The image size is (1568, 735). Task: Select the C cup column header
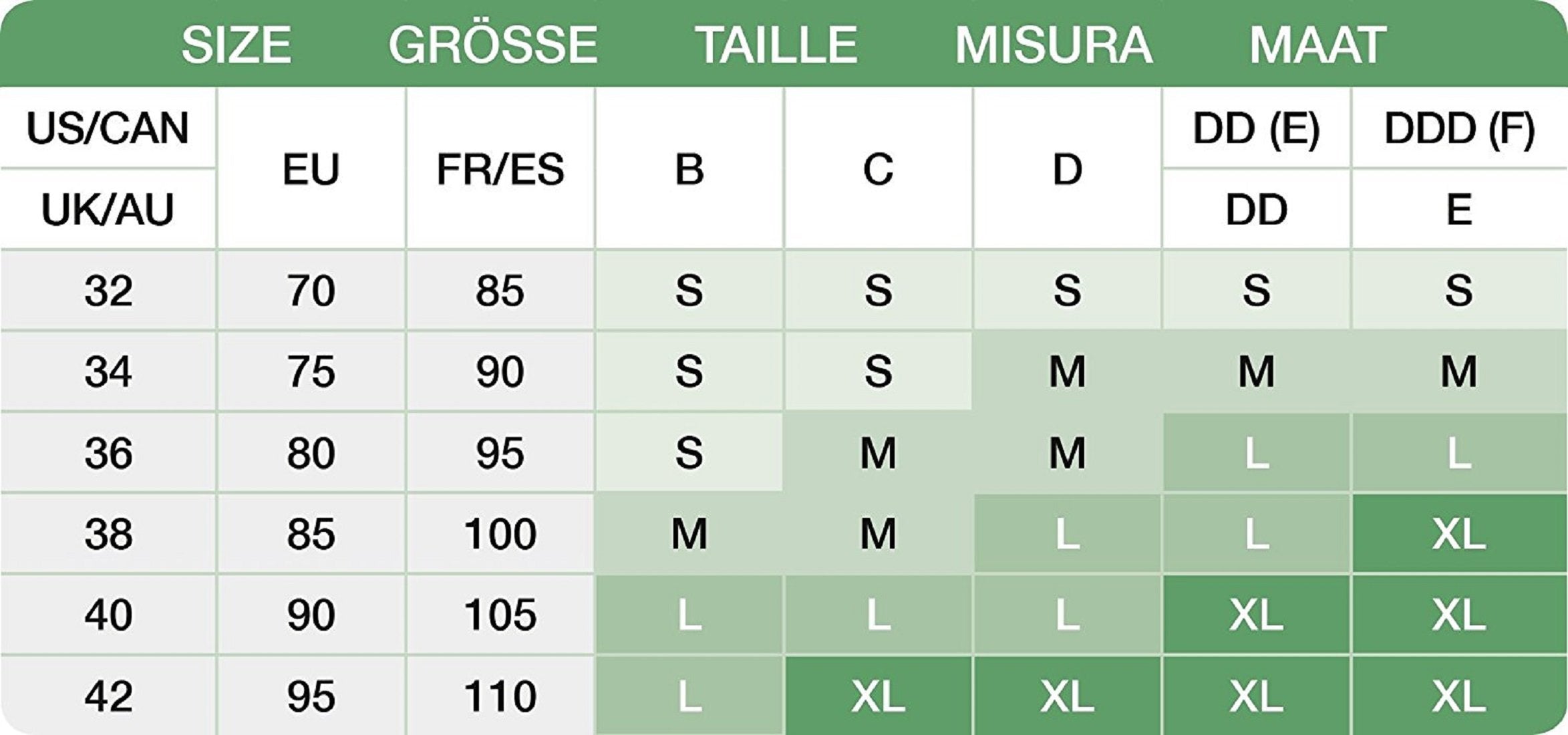(878, 169)
